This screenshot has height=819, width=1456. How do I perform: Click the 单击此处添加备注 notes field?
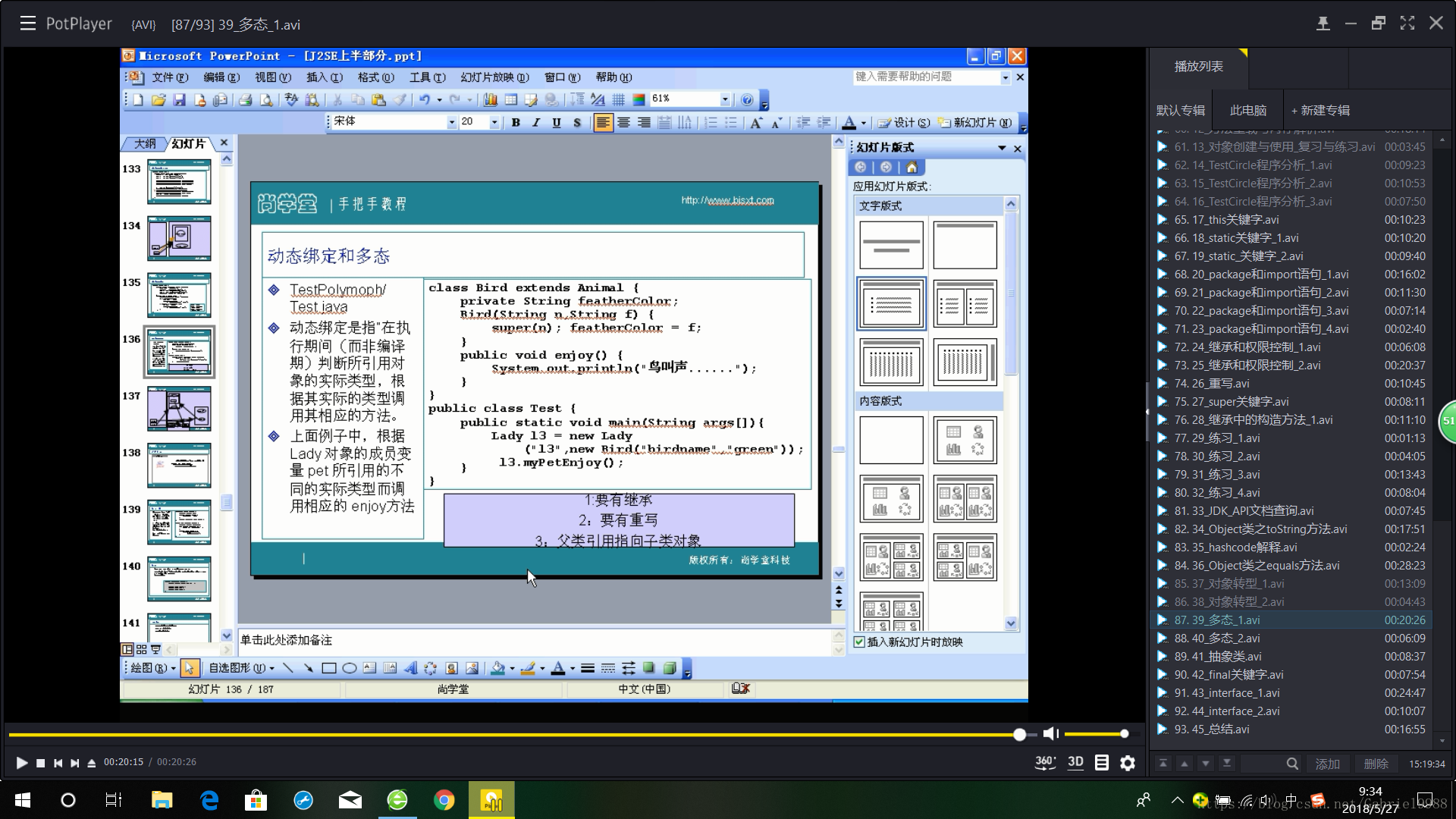(535, 641)
